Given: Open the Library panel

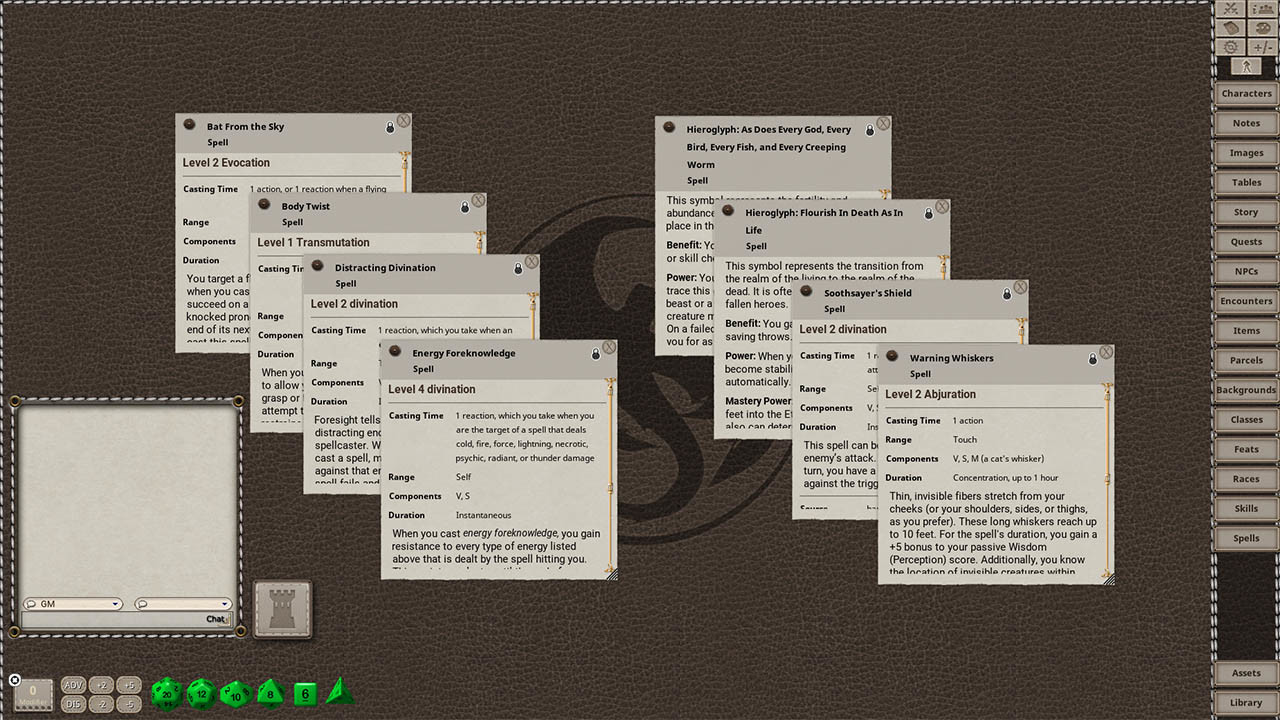Looking at the screenshot, I should click(x=1246, y=702).
